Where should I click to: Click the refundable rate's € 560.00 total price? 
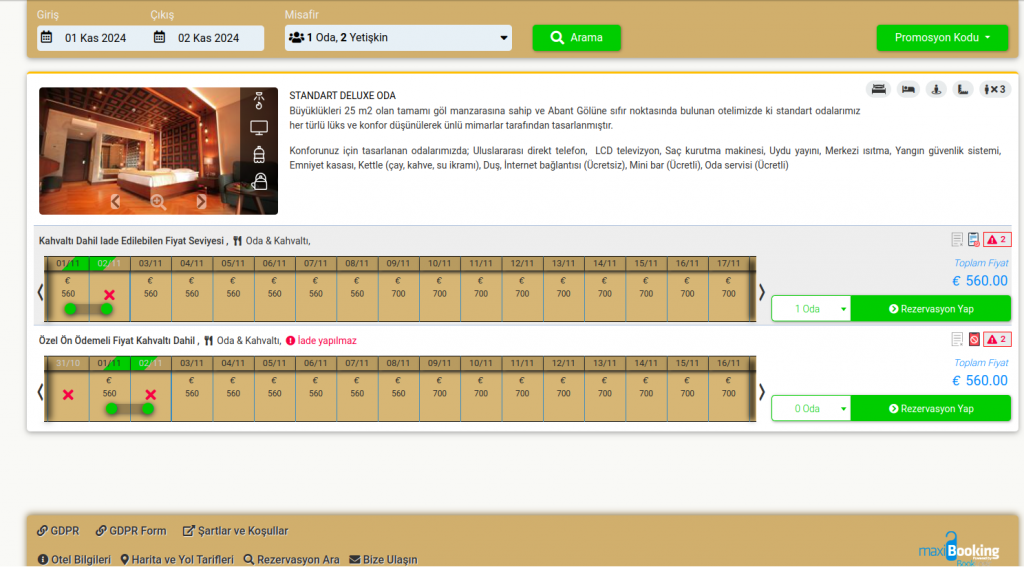tap(980, 281)
